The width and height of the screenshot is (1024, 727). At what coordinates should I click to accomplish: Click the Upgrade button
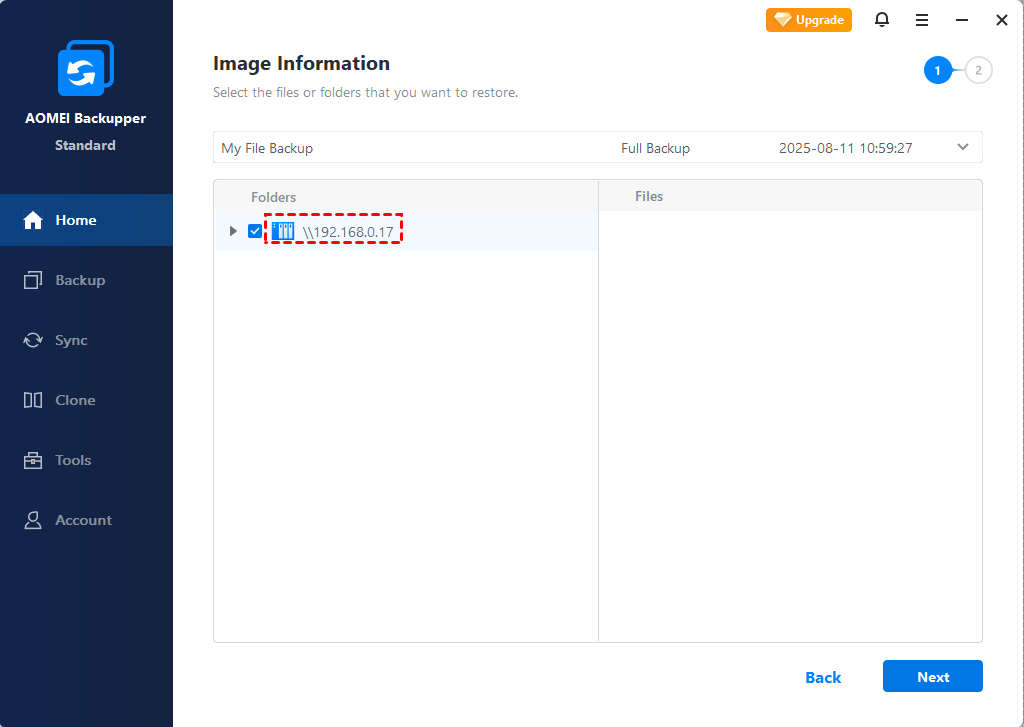point(809,20)
